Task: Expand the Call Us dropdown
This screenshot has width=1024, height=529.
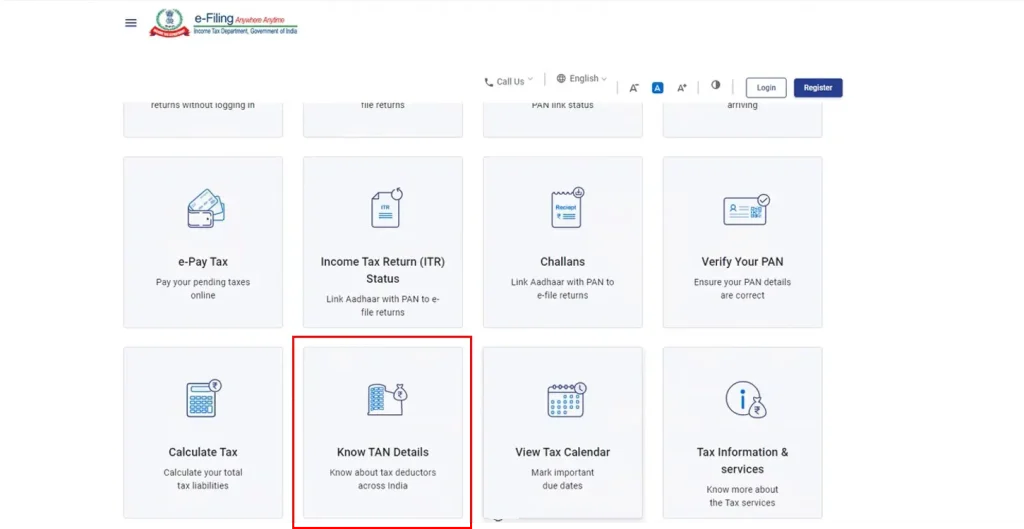Action: click(x=509, y=81)
